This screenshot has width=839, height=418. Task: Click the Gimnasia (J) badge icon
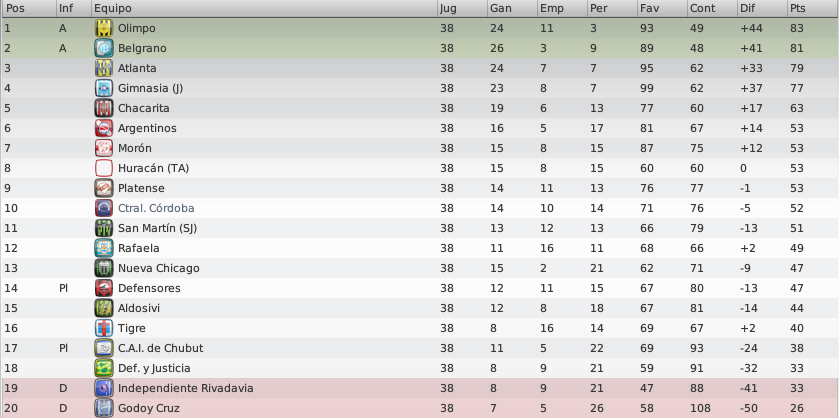point(104,88)
